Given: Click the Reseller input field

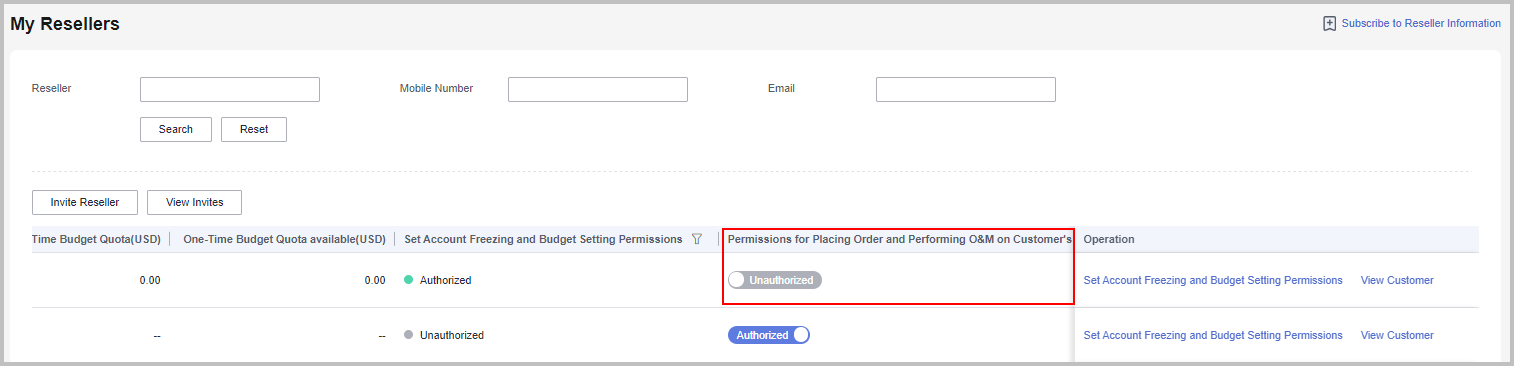Looking at the screenshot, I should point(230,89).
